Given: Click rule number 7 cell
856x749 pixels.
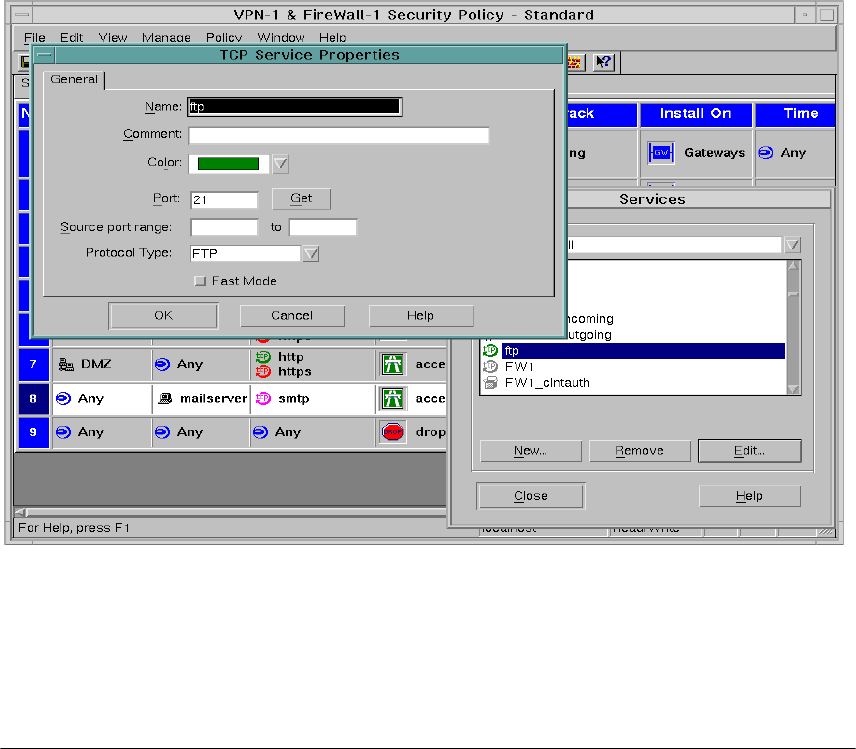Looking at the screenshot, I should tap(33, 364).
